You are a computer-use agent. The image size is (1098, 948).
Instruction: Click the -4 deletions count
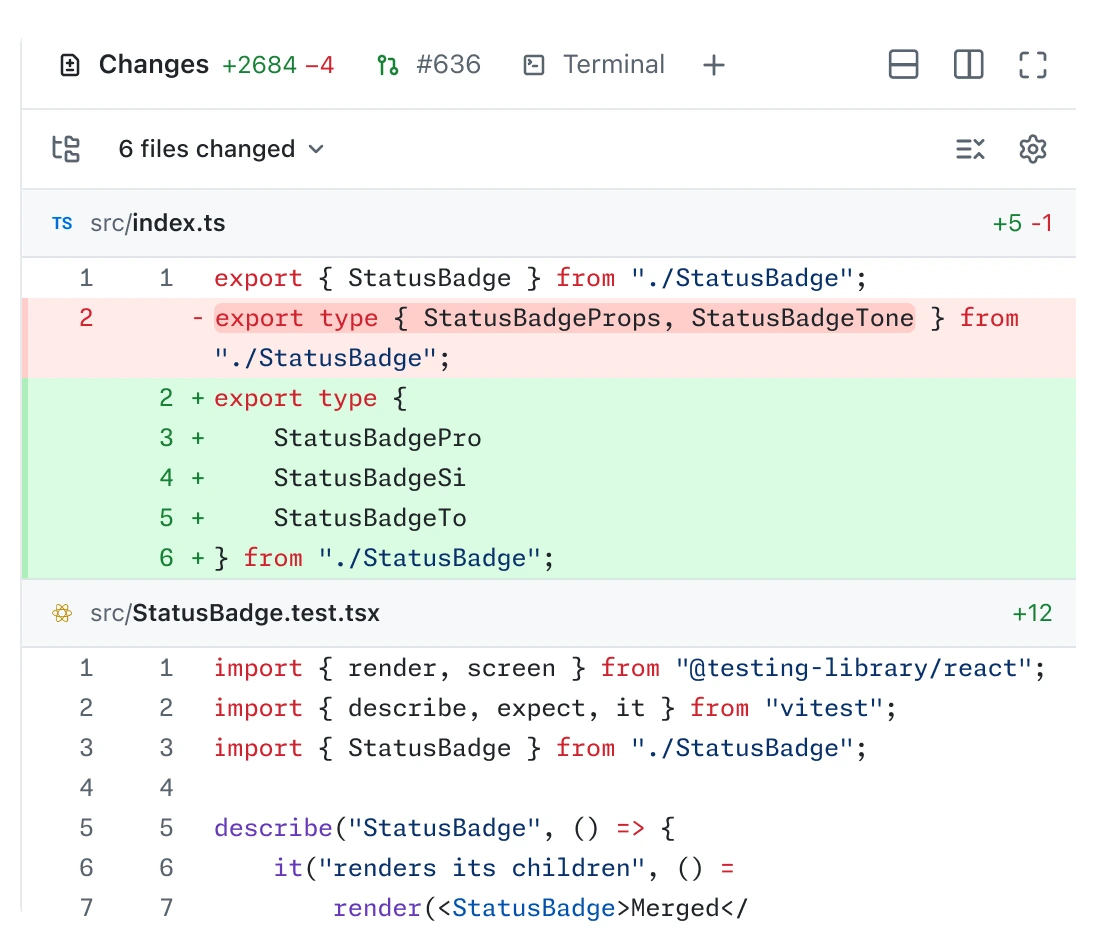coord(319,65)
